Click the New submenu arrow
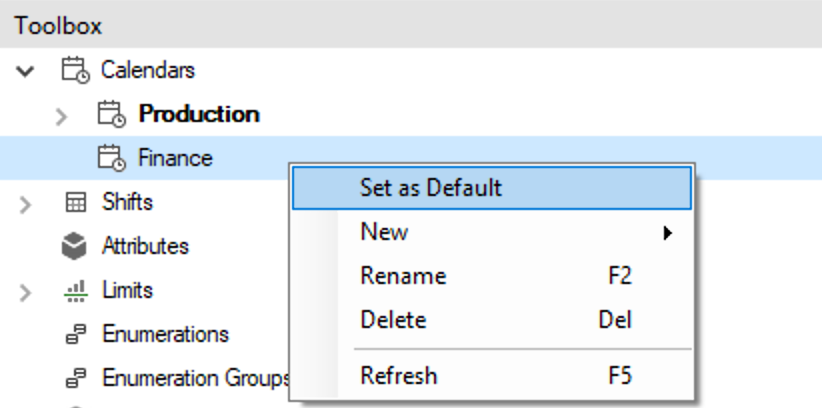This screenshot has height=408, width=822. [x=667, y=233]
